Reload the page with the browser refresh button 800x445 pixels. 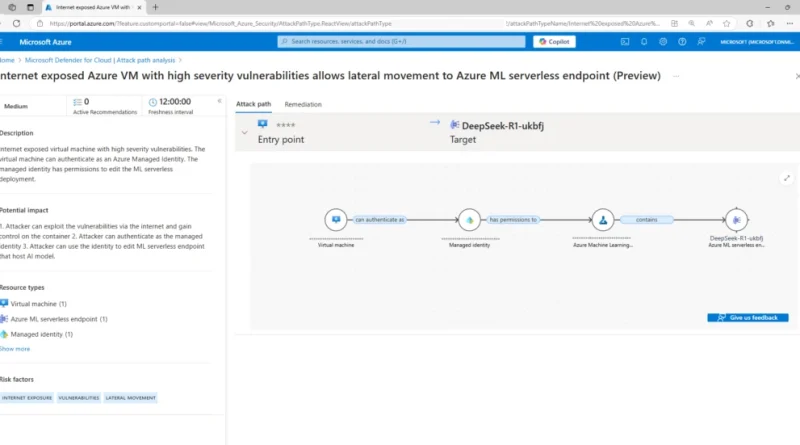(16, 23)
